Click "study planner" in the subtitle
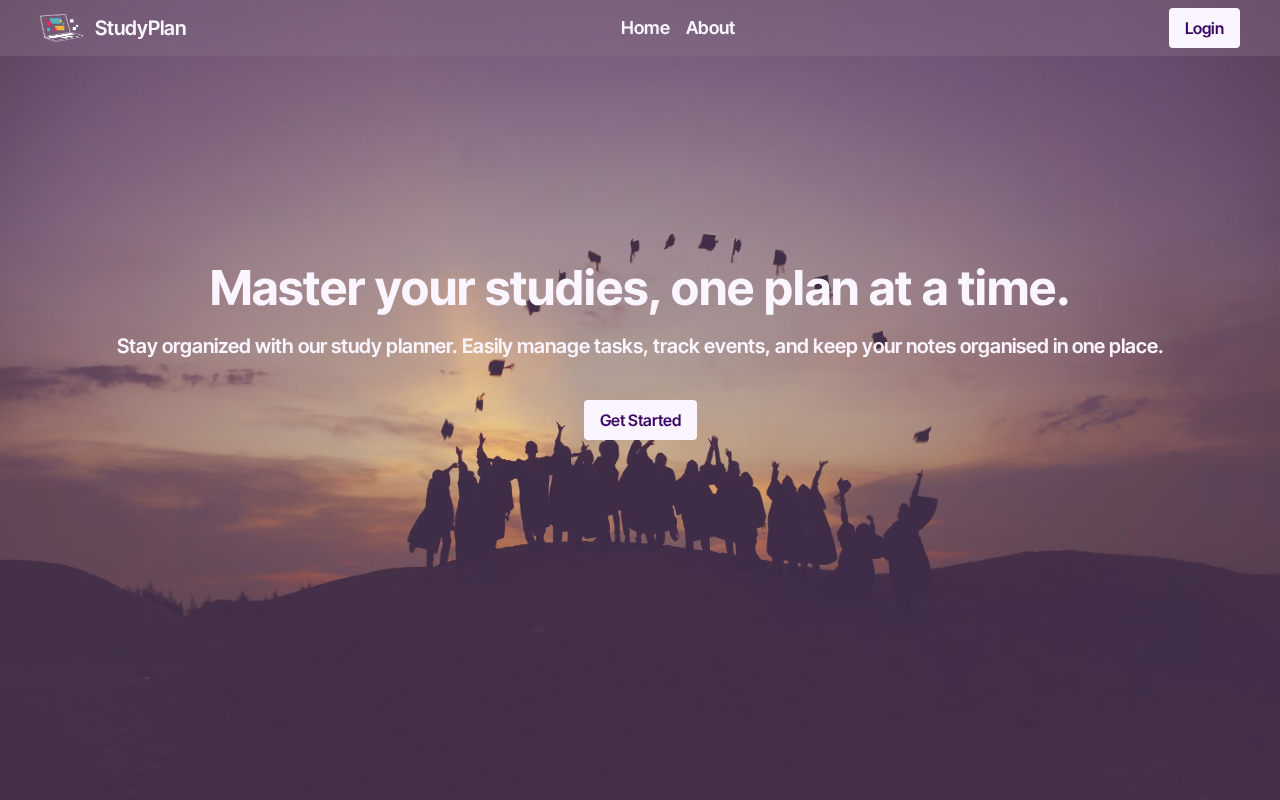The width and height of the screenshot is (1280, 800). 393,346
